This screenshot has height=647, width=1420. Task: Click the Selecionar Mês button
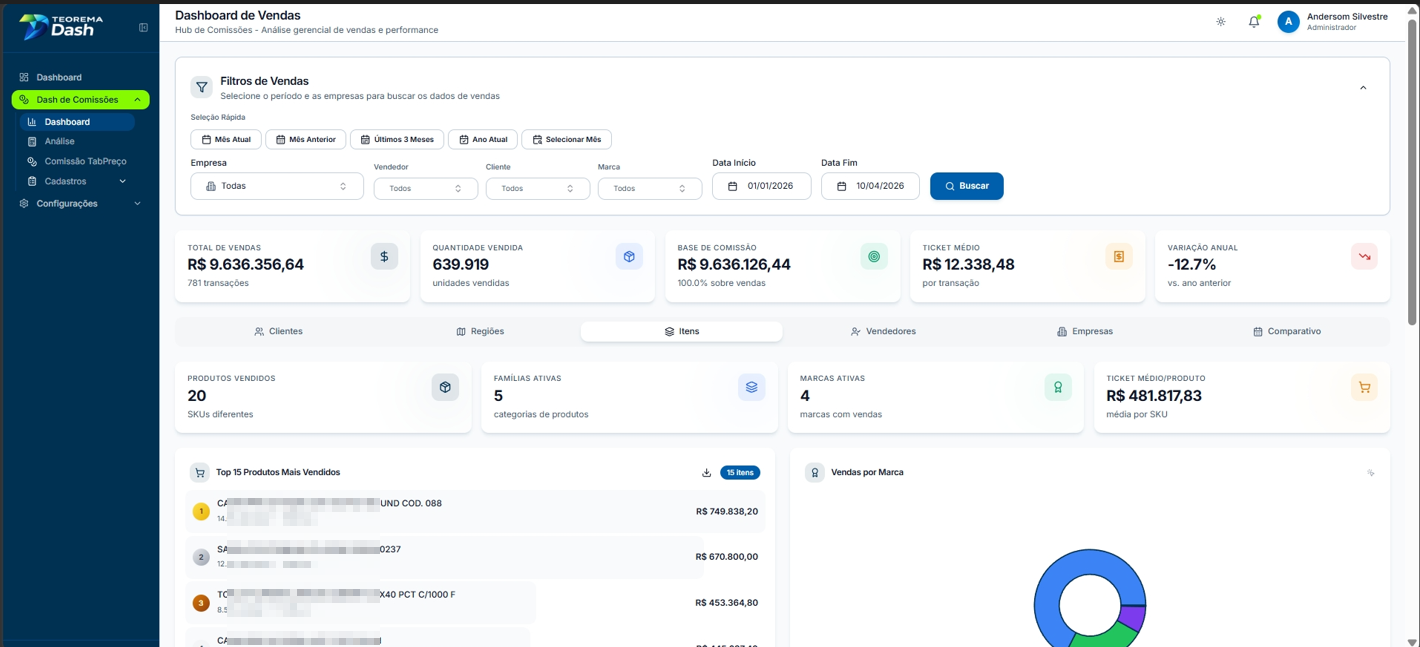(x=566, y=139)
